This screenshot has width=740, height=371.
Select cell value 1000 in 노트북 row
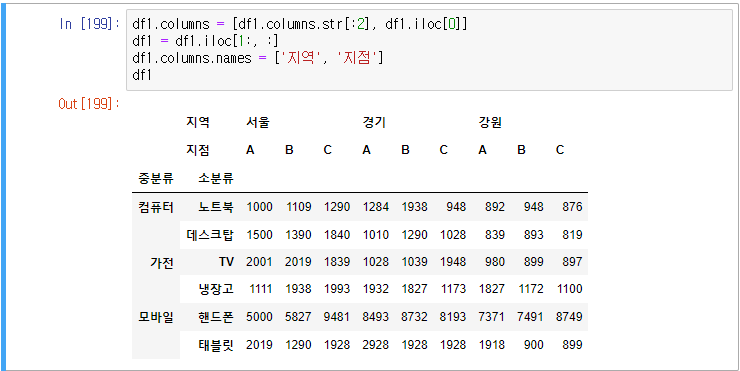point(259,207)
